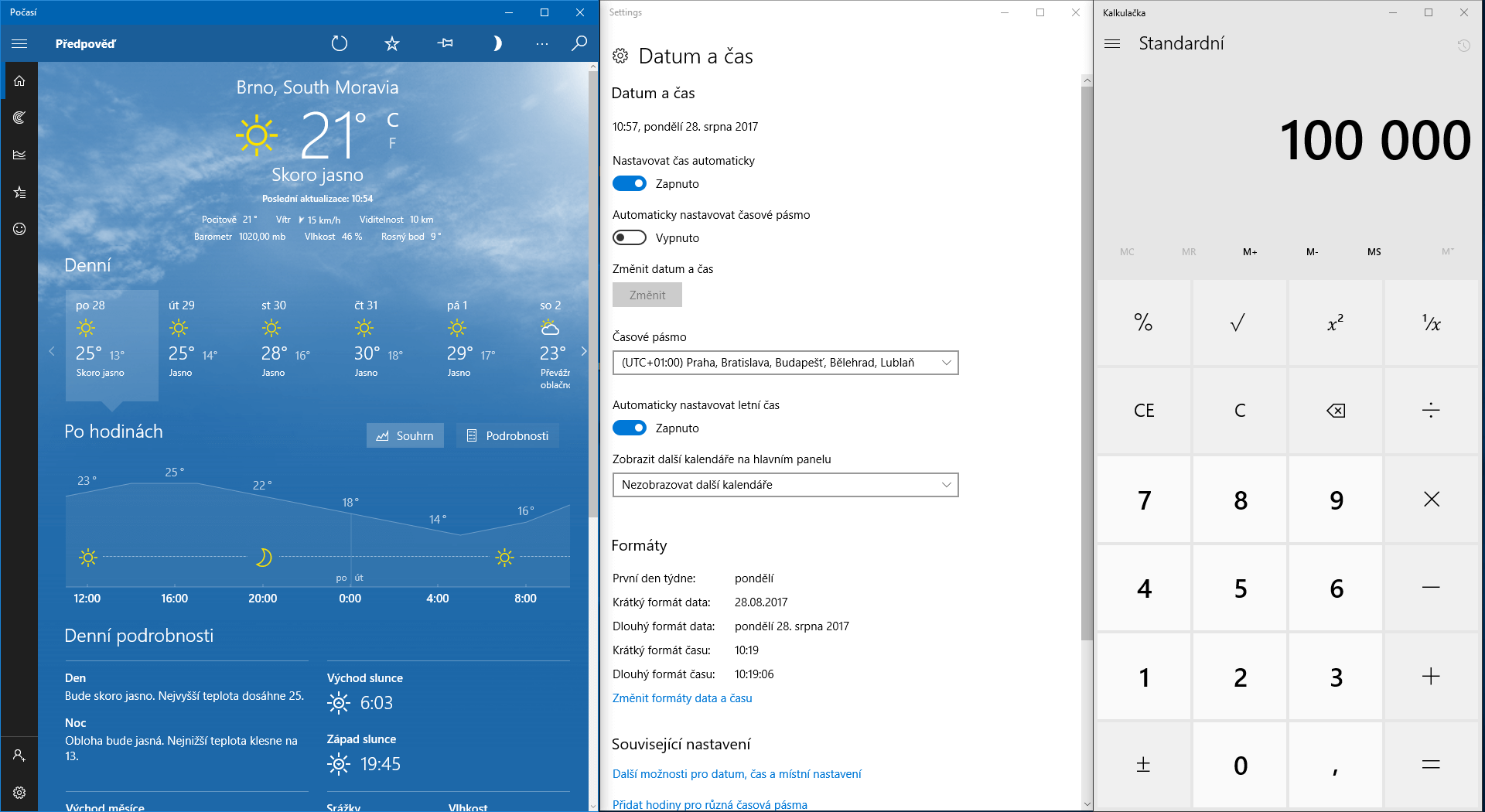Open 'Změnit formáty data a času' link
This screenshot has height=812, width=1485.
click(681, 698)
